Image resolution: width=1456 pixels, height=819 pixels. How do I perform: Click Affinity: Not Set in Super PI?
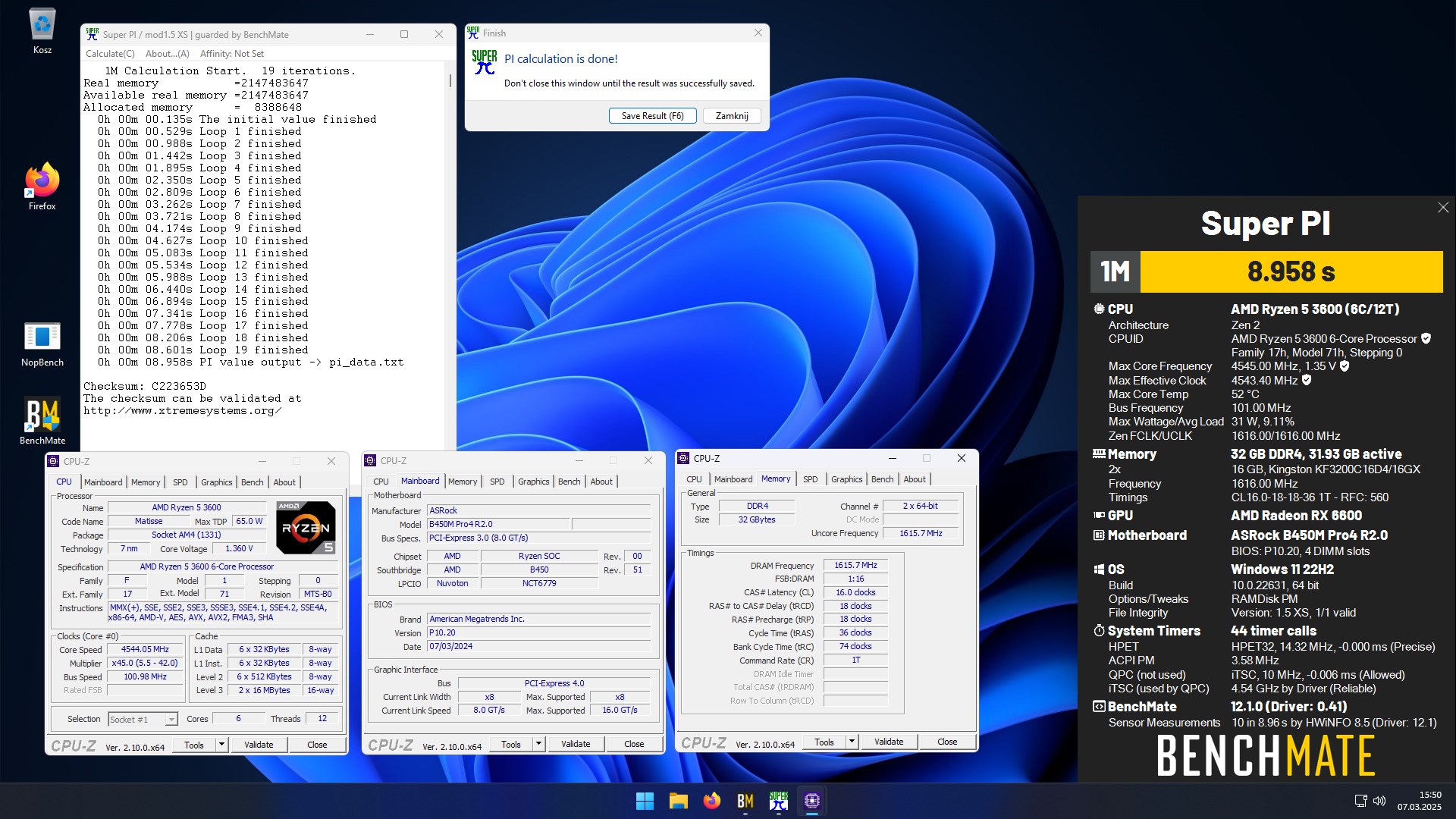232,54
